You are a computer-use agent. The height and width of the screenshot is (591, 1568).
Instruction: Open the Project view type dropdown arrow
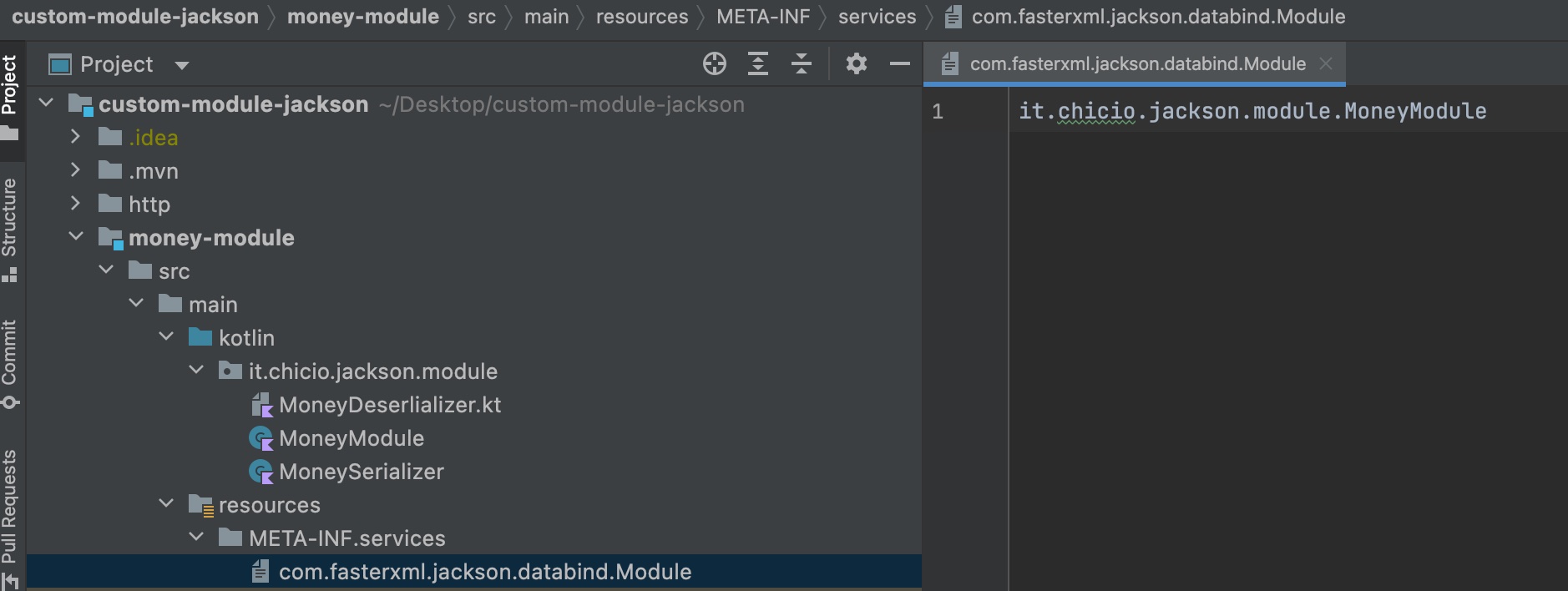pos(182,65)
